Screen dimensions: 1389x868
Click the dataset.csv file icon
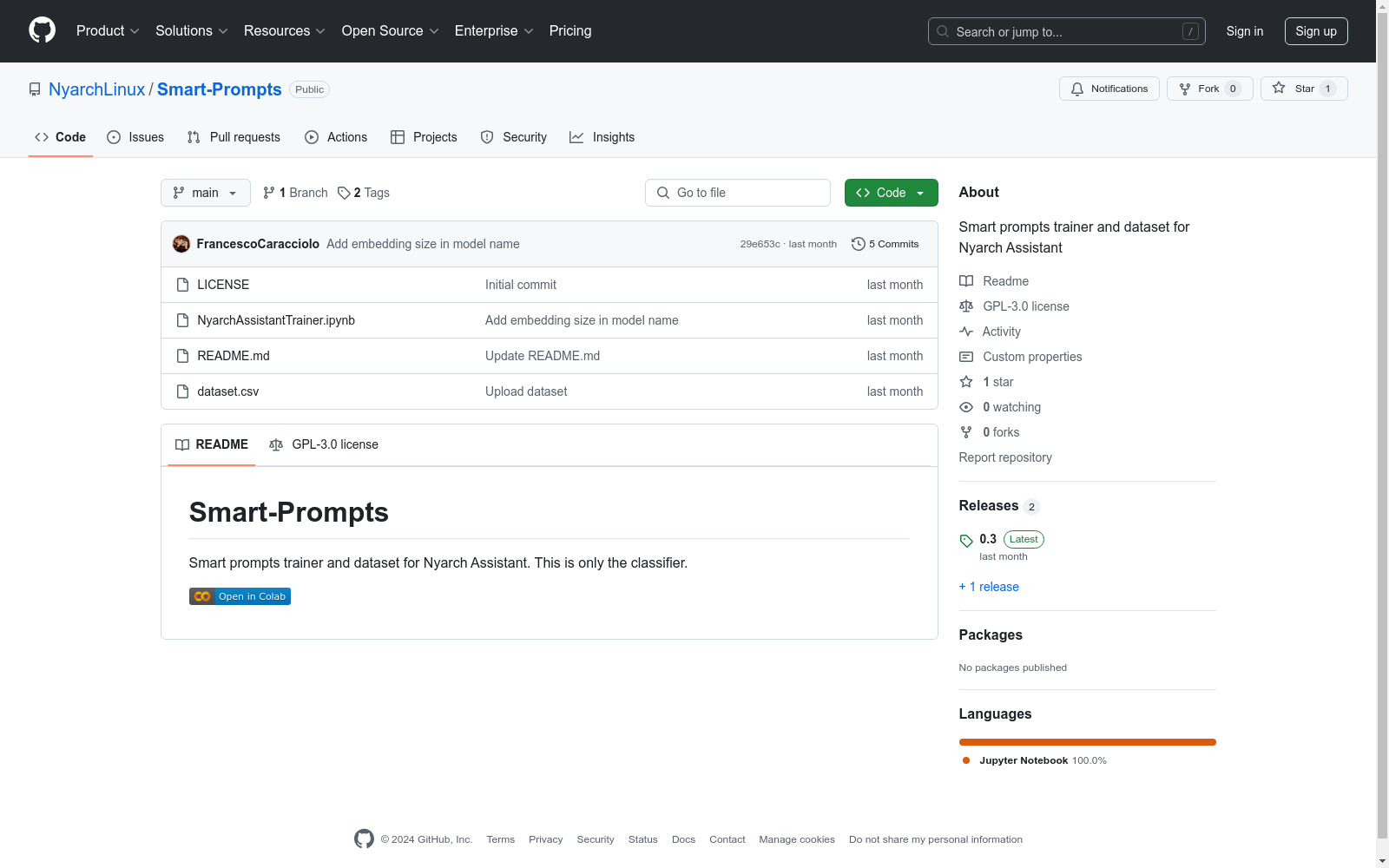[x=182, y=391]
